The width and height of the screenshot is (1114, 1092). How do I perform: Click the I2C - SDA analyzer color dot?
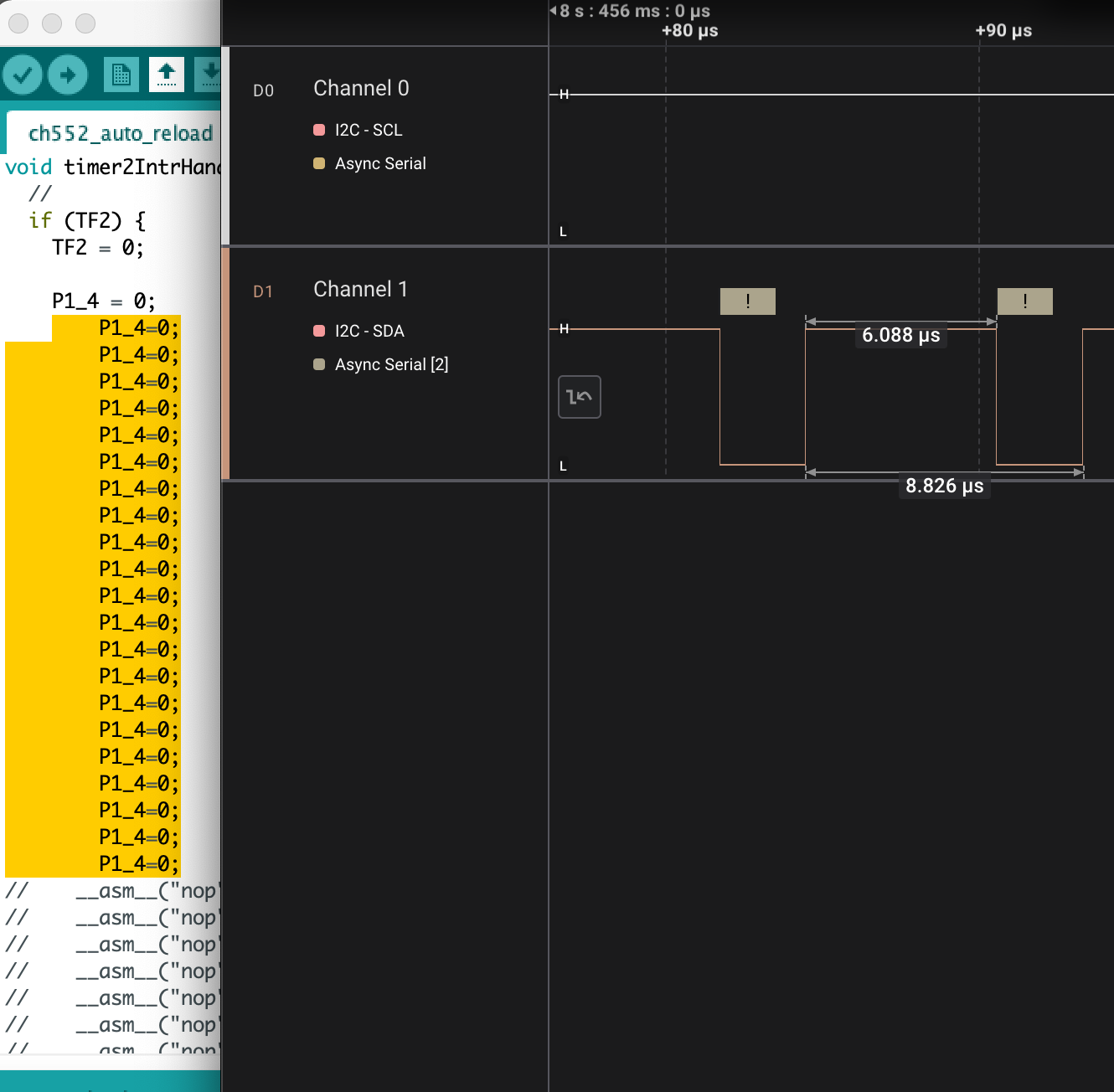pos(319,331)
